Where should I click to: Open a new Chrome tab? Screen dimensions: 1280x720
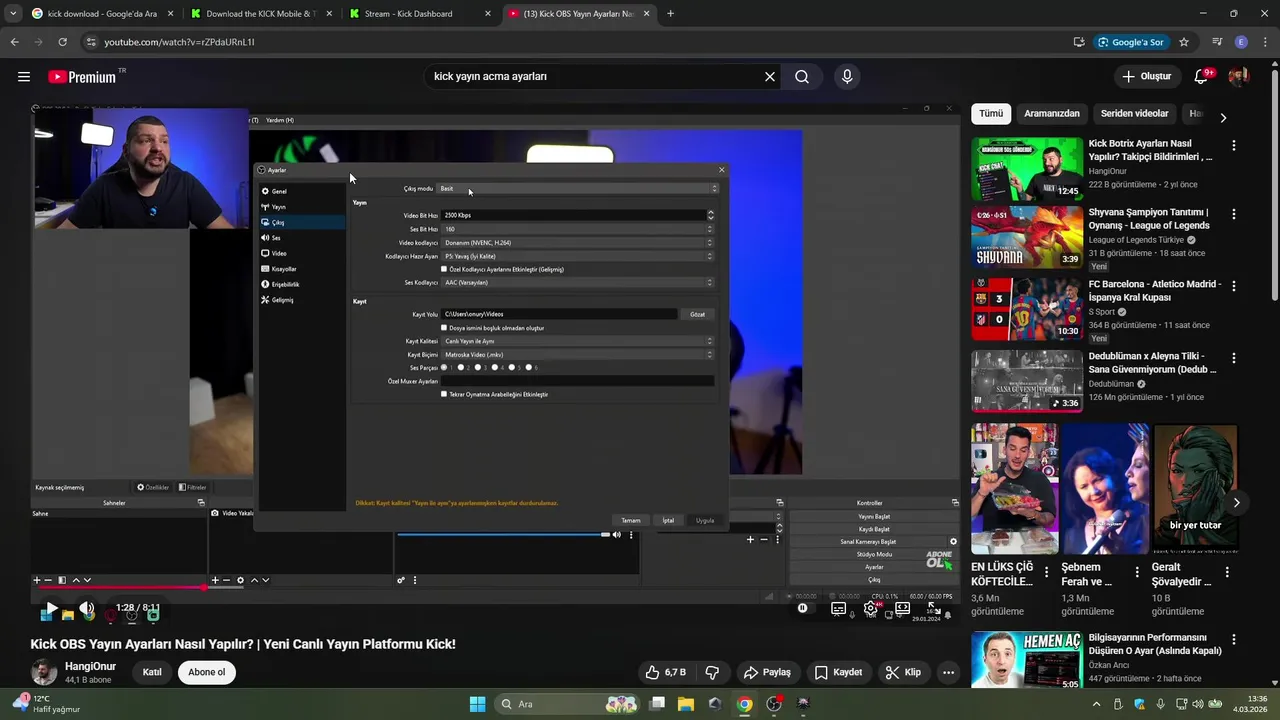670,14
